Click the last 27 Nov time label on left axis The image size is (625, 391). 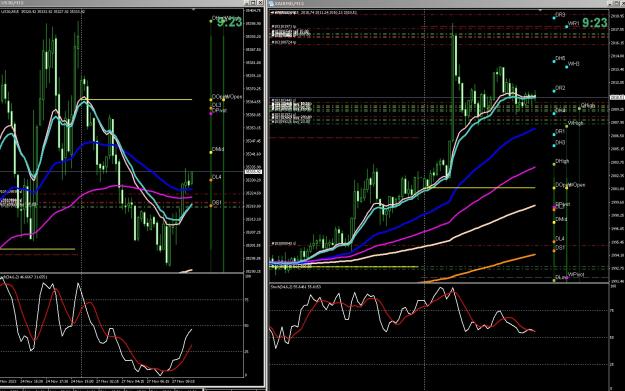(184, 382)
